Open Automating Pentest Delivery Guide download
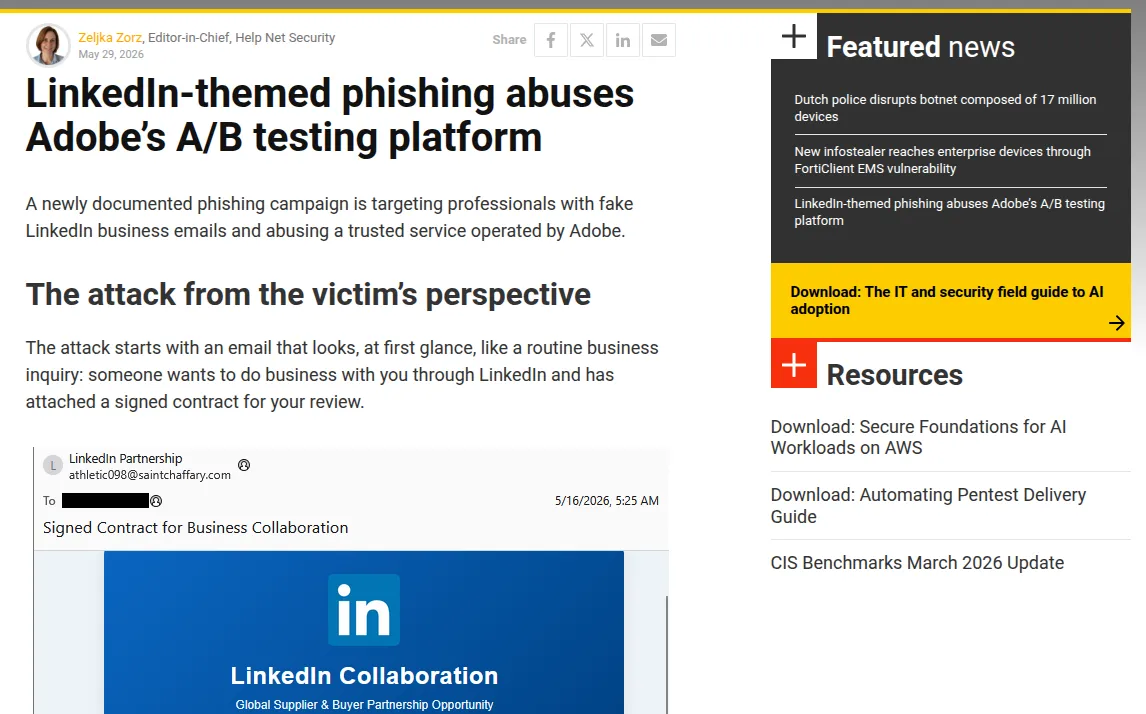 pos(928,506)
